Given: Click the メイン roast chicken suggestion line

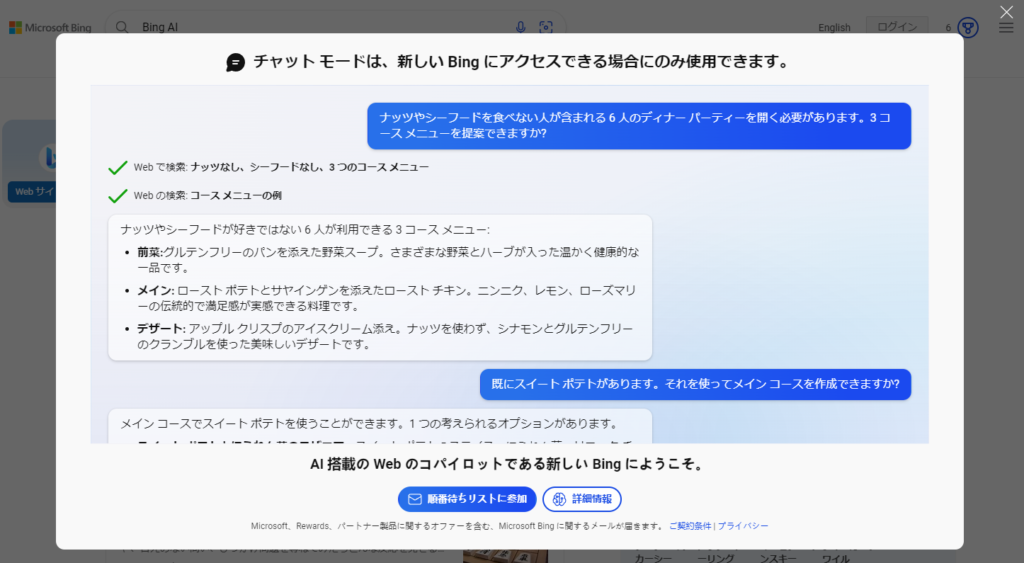Looking at the screenshot, I should tap(387, 298).
